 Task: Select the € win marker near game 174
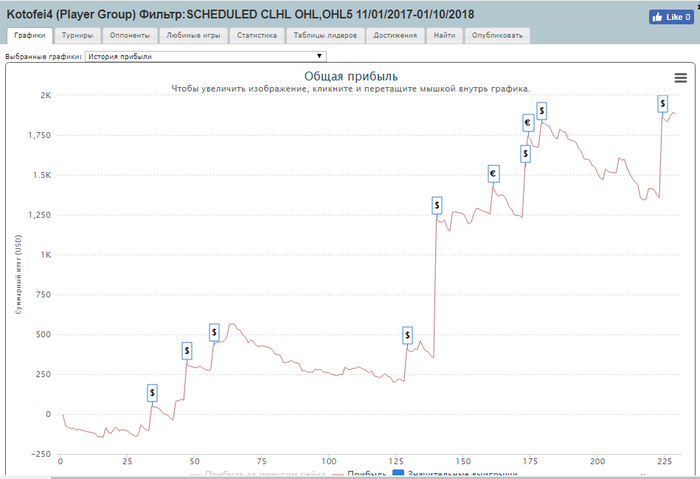point(528,122)
